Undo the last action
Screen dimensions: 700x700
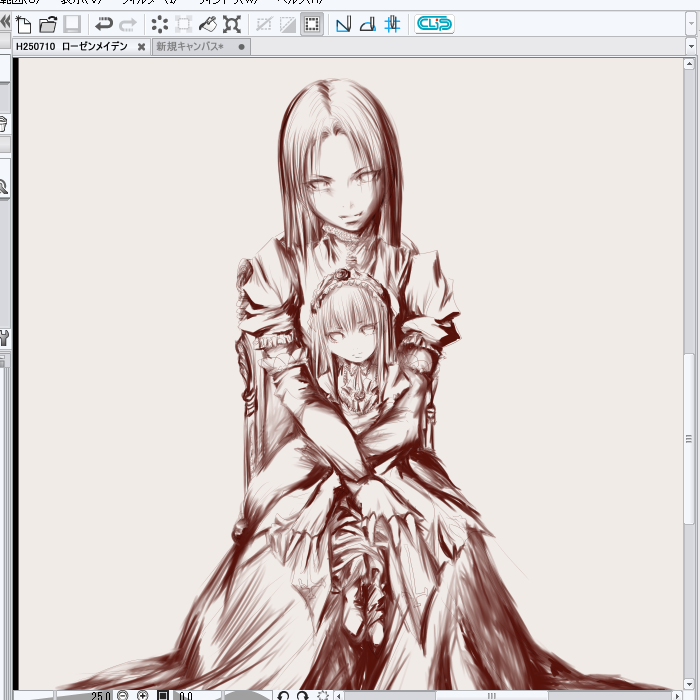[104, 24]
